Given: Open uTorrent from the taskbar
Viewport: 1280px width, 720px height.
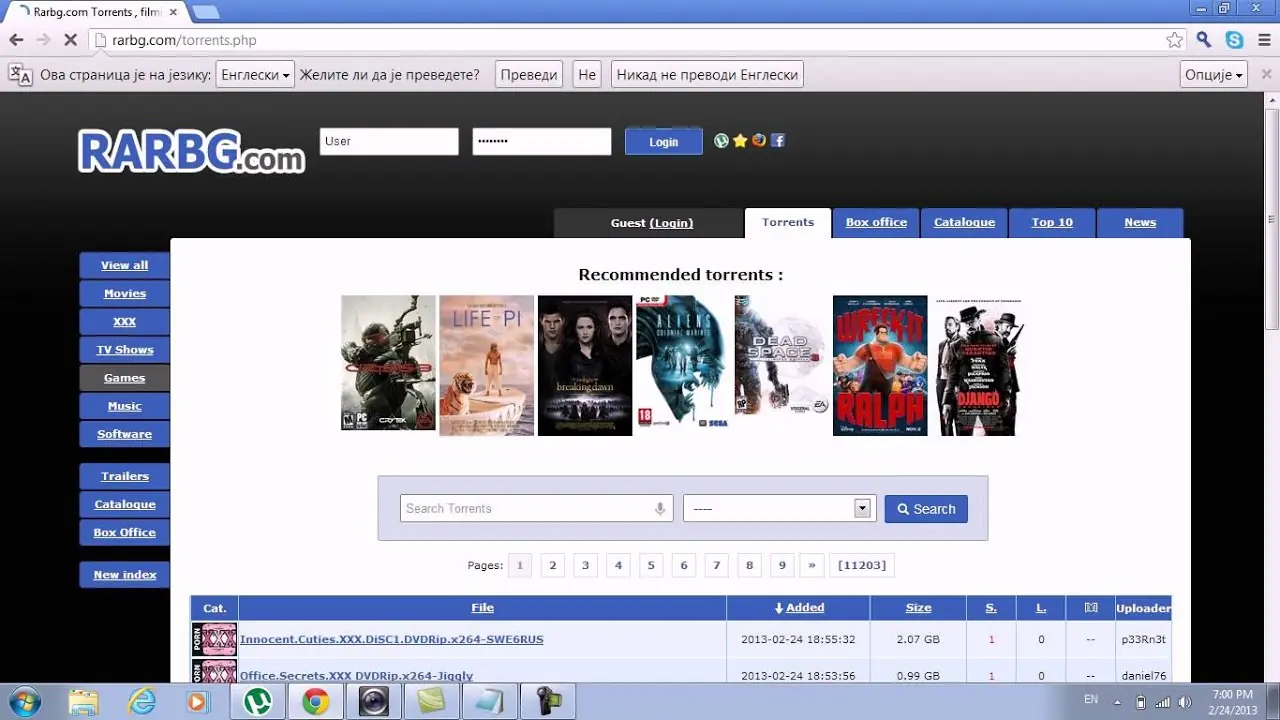Looking at the screenshot, I should click(258, 701).
